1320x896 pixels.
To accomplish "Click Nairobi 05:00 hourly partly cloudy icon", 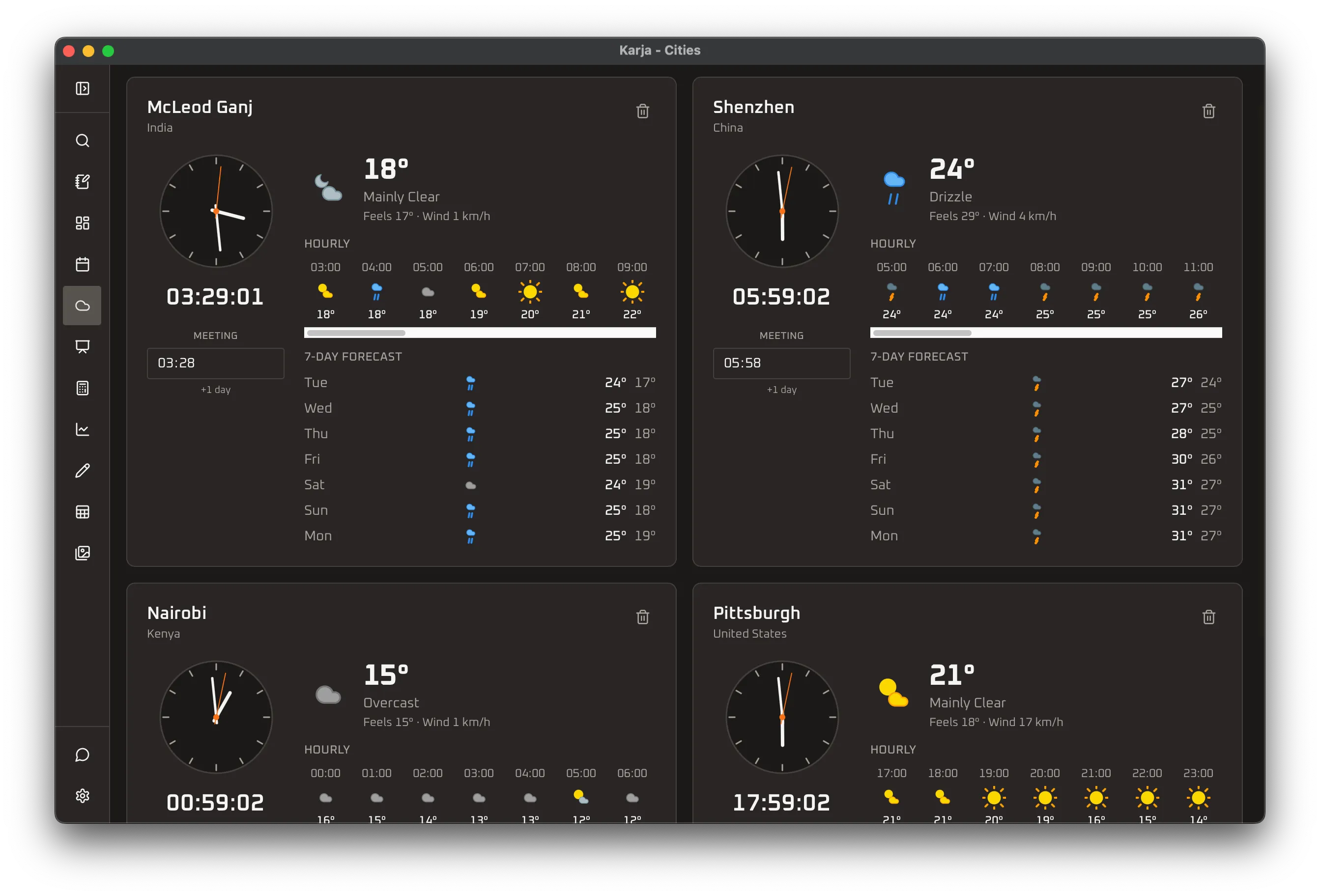I will click(581, 797).
